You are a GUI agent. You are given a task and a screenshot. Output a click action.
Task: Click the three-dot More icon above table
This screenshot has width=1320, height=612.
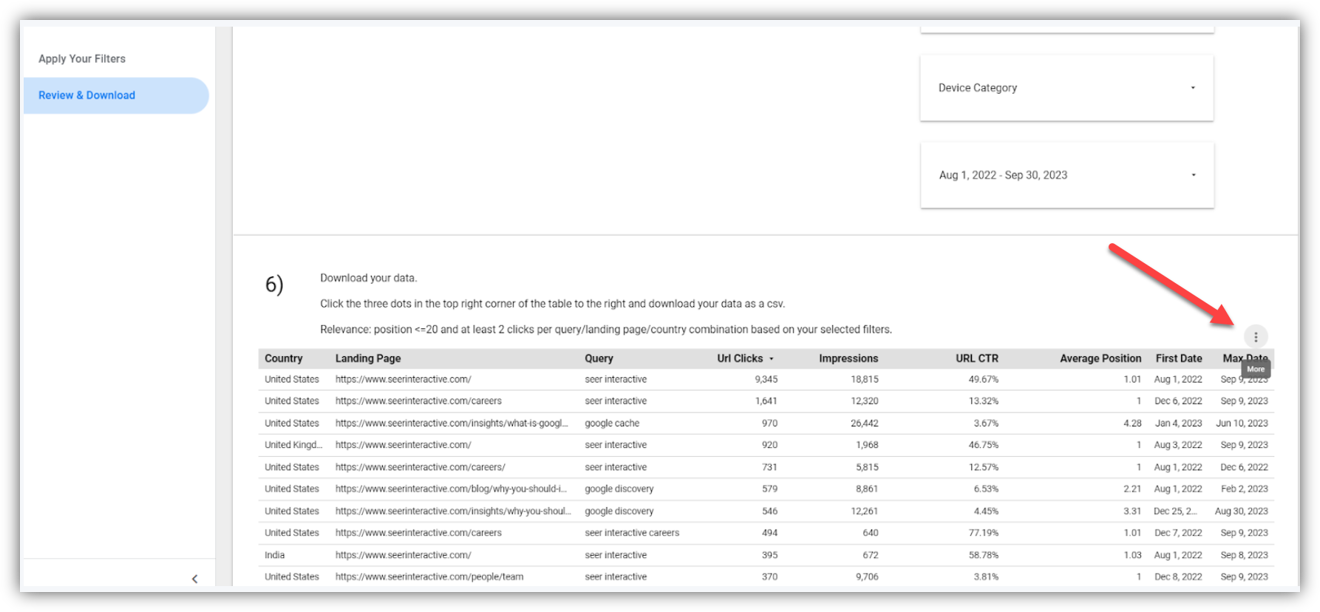(x=1256, y=337)
